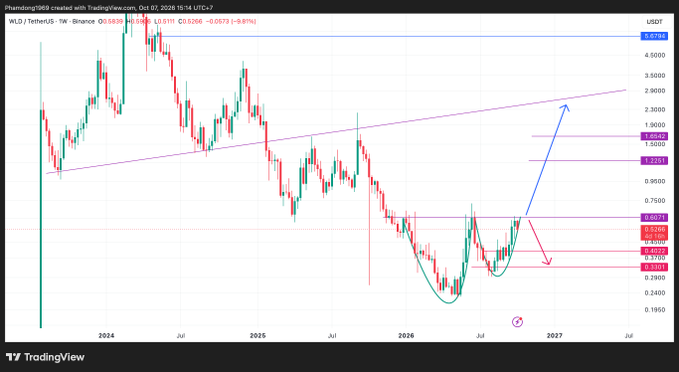Click the 2027 label on time axis
This screenshot has width=679, height=372.
(554, 336)
